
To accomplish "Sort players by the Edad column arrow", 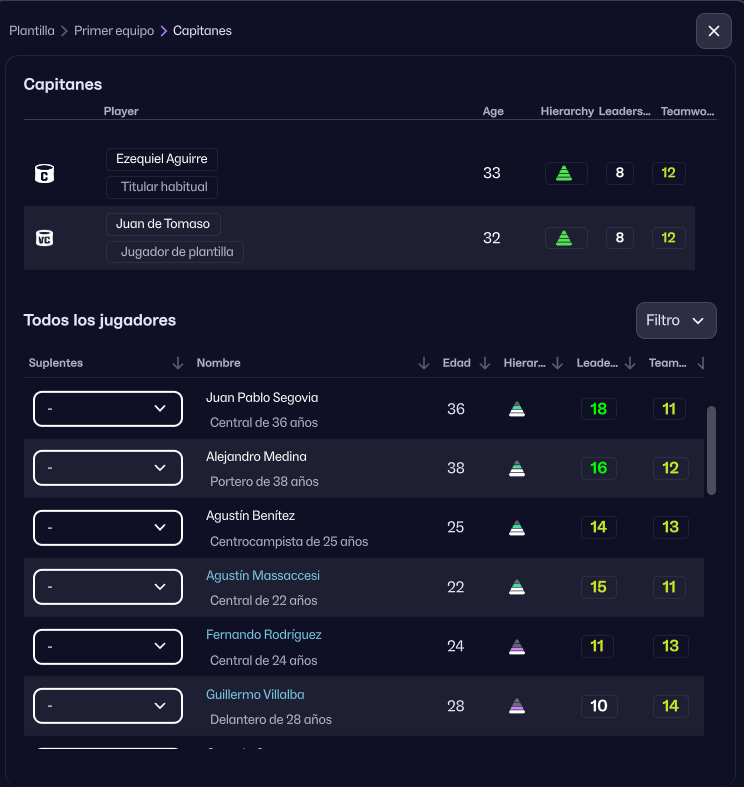I will coord(485,363).
